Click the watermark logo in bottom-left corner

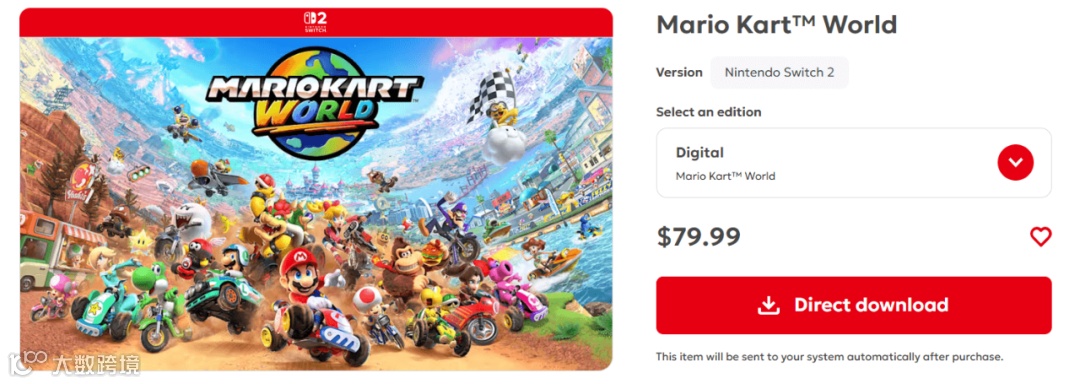click(x=28, y=364)
